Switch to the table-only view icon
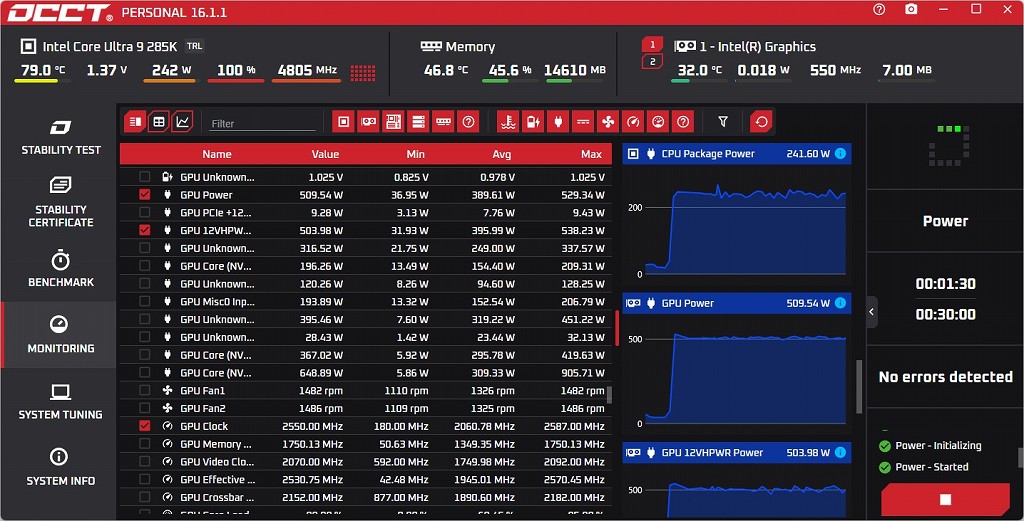Viewport: 1024px width, 521px height. tap(159, 121)
